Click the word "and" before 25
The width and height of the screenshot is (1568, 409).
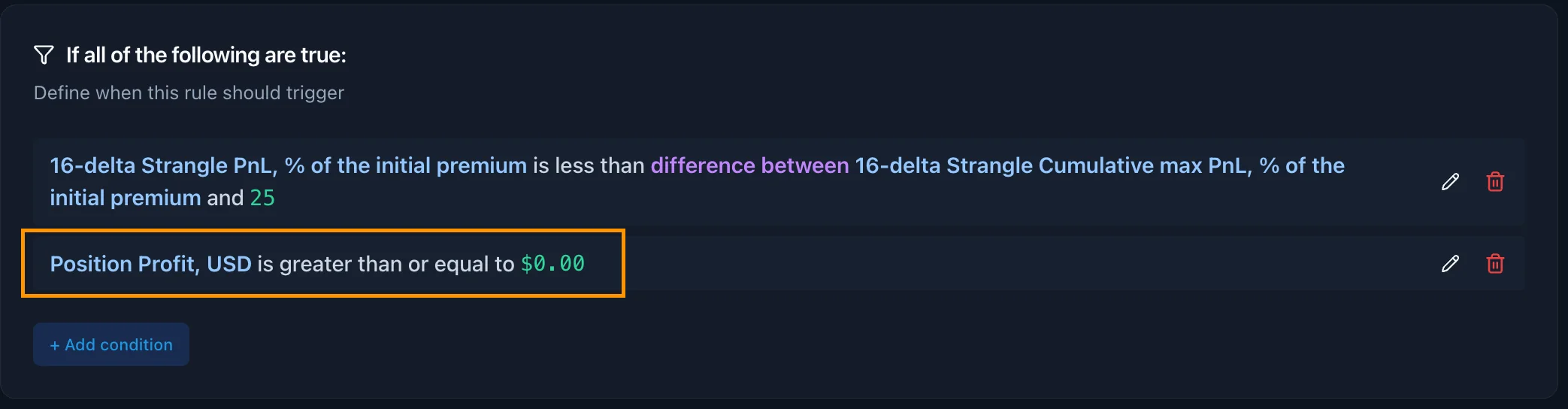(x=226, y=198)
